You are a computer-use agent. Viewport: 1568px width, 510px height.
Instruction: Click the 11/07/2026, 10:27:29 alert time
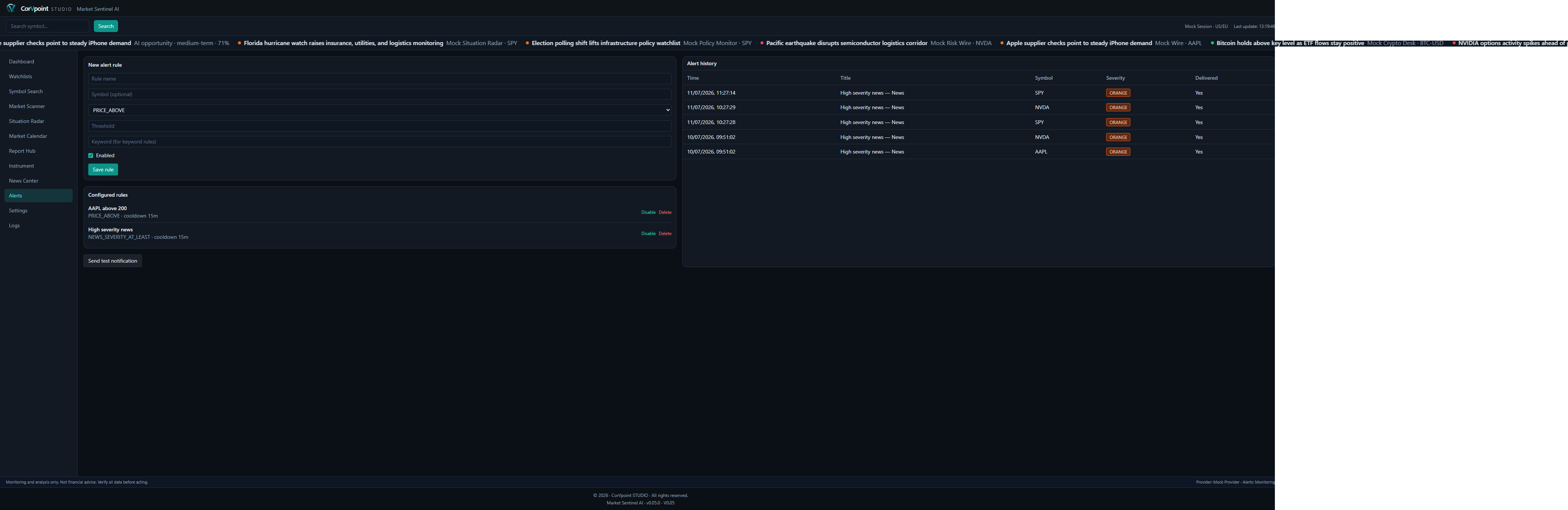711,108
